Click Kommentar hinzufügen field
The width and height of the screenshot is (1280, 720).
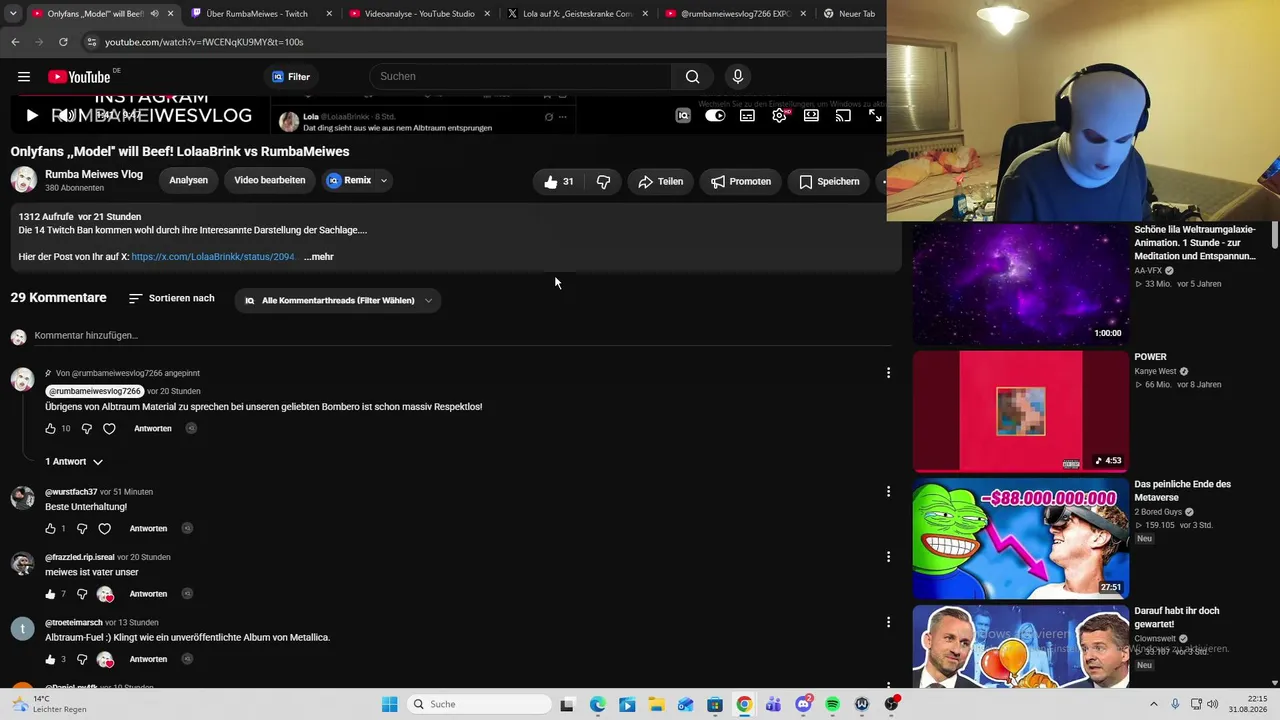(x=462, y=336)
